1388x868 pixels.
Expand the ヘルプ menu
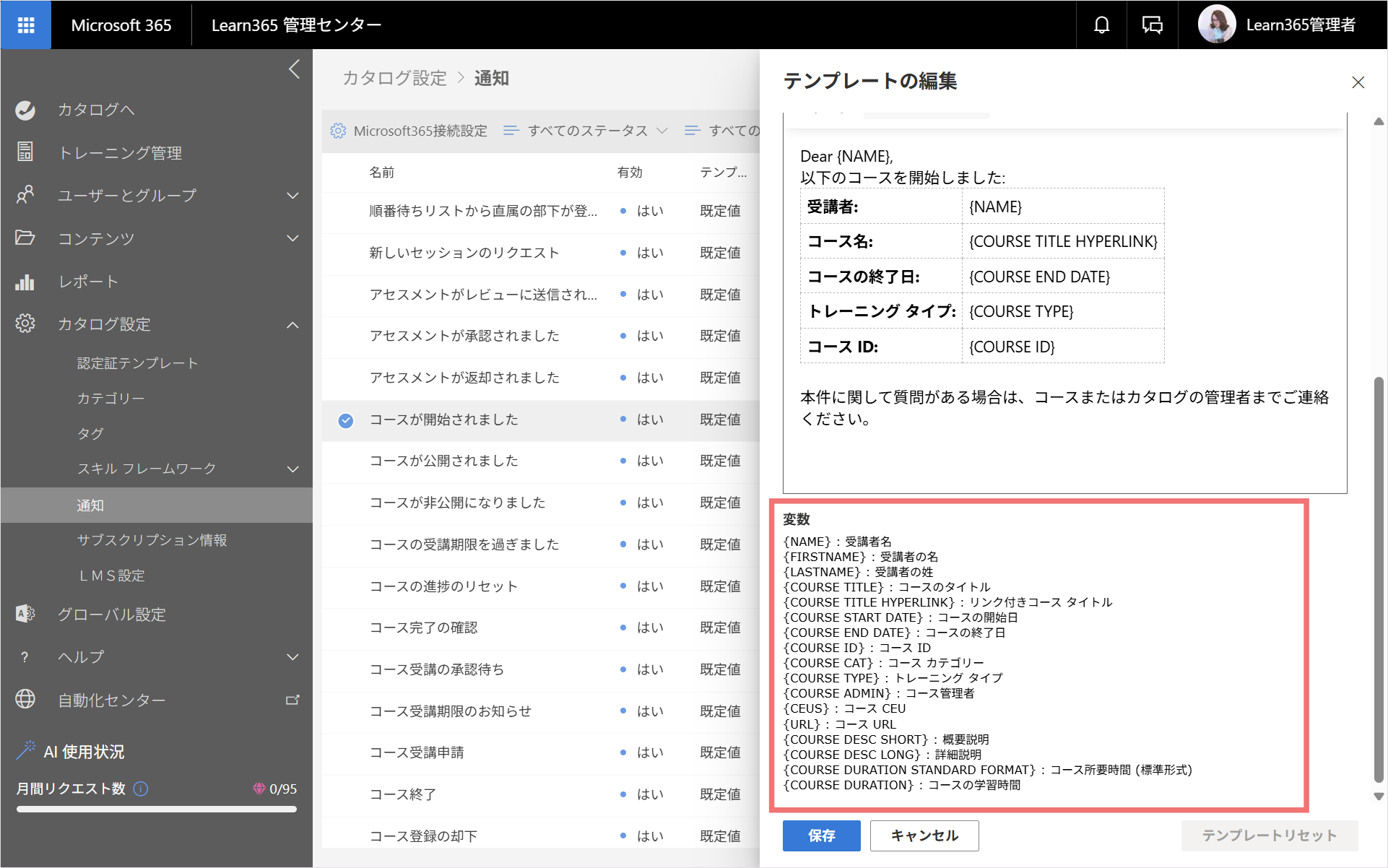[x=292, y=657]
